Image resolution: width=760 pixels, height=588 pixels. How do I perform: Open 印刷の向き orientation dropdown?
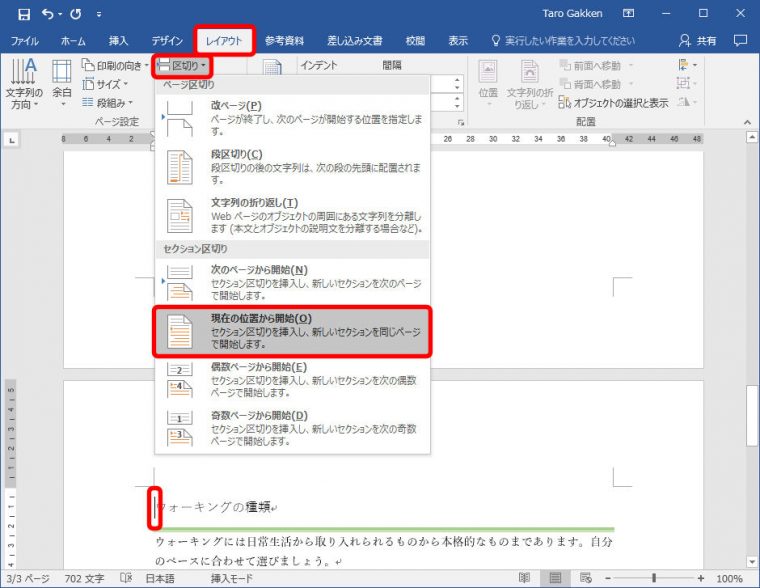coord(115,65)
